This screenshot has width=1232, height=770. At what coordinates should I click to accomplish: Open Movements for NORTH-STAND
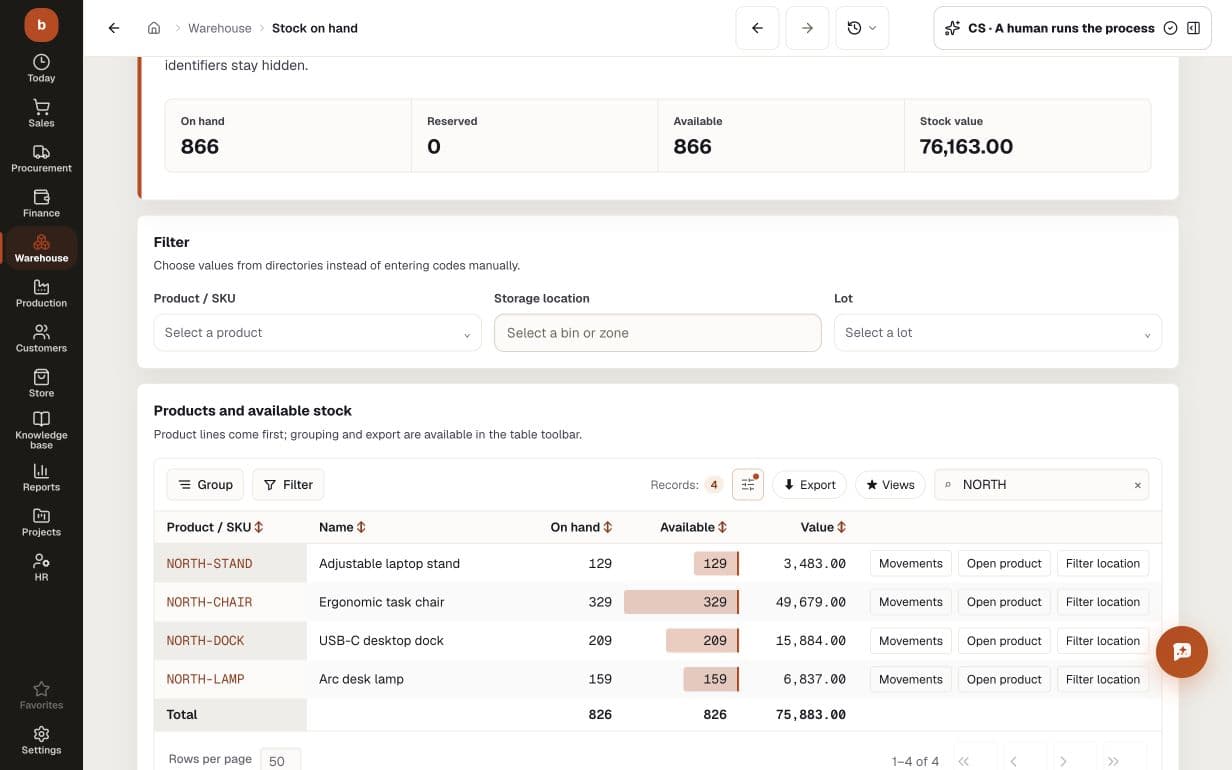(x=911, y=564)
